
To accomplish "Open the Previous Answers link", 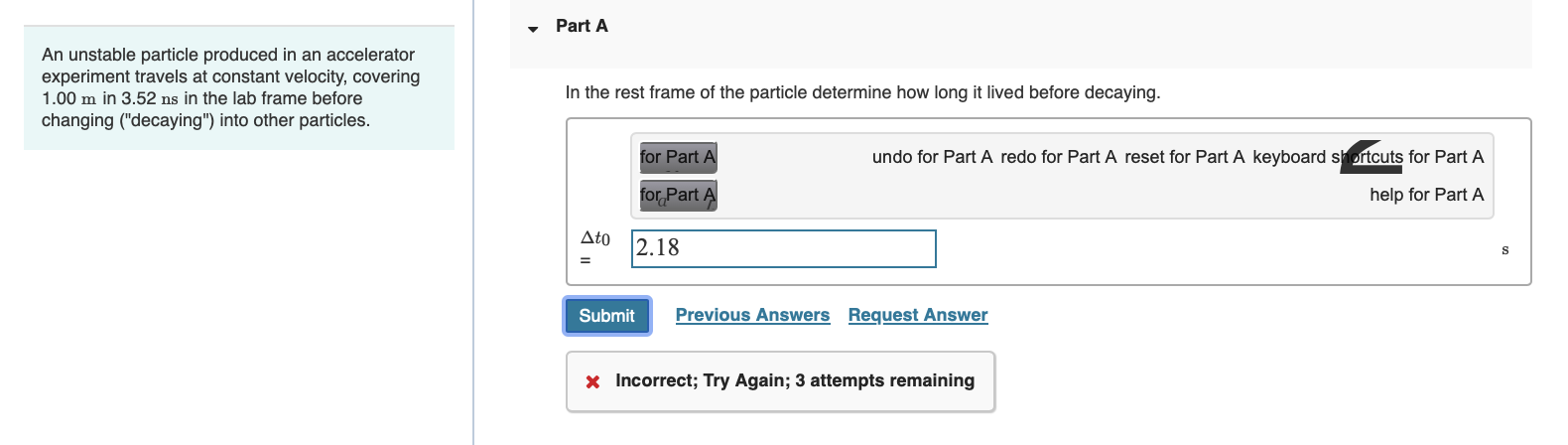I will point(752,315).
